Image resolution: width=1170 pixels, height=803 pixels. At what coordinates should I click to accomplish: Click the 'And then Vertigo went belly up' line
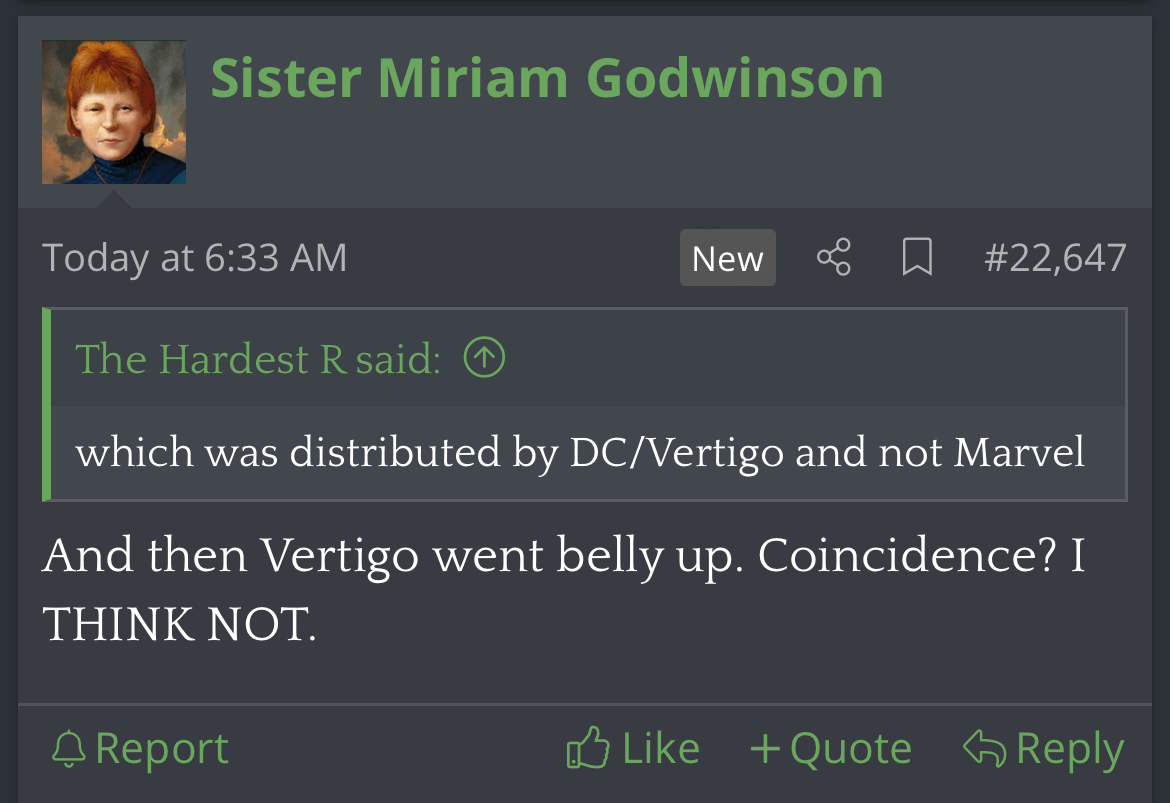(x=563, y=556)
